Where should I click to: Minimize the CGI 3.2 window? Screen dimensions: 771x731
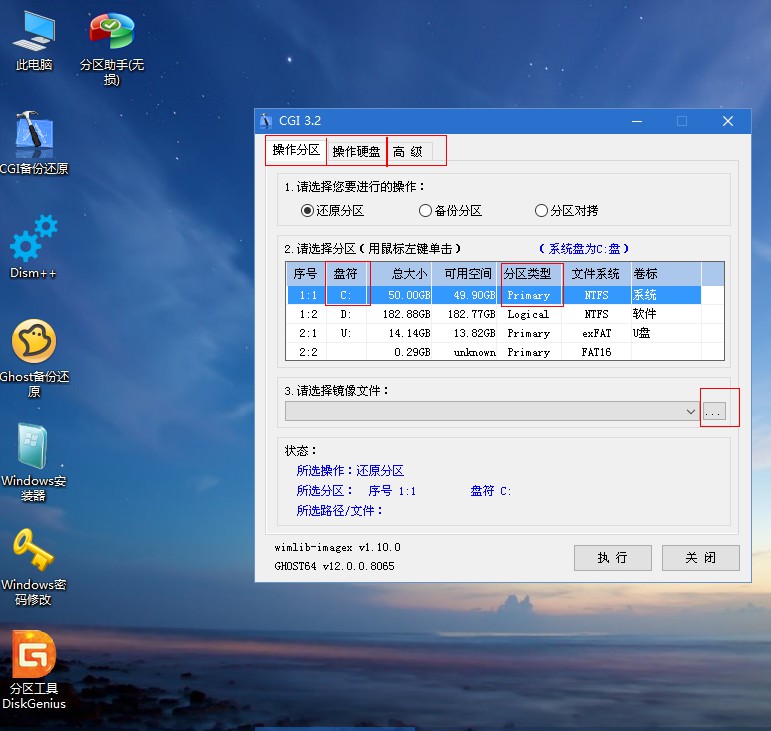click(x=637, y=121)
